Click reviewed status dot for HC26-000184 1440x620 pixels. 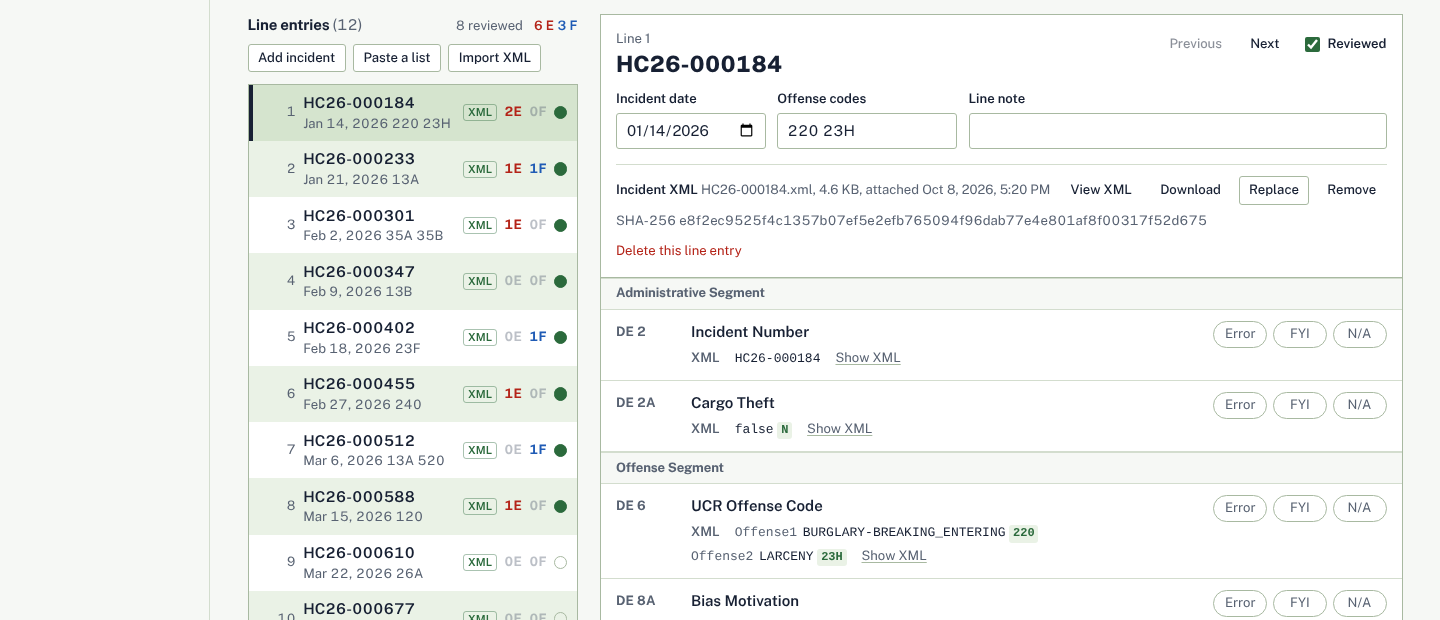coord(560,113)
